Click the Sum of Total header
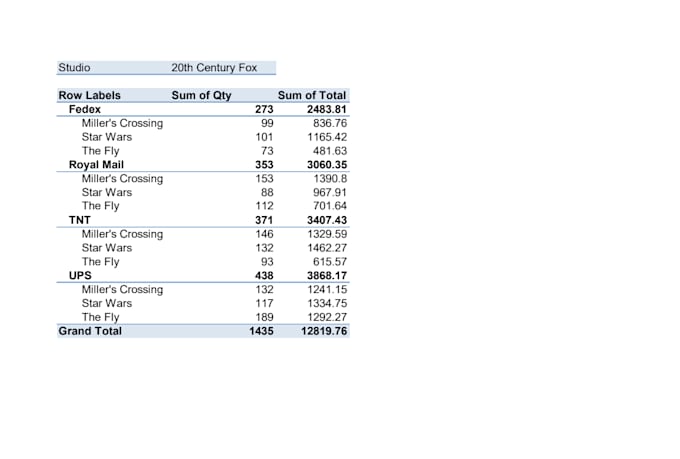 click(x=312, y=95)
